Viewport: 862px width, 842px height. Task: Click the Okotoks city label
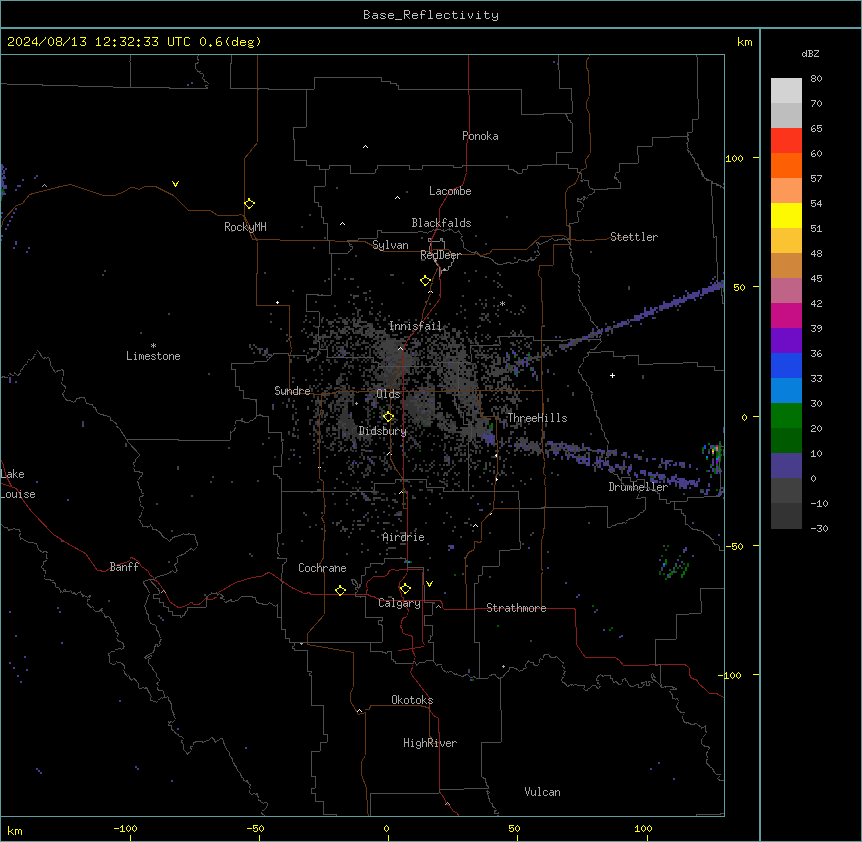click(x=412, y=700)
